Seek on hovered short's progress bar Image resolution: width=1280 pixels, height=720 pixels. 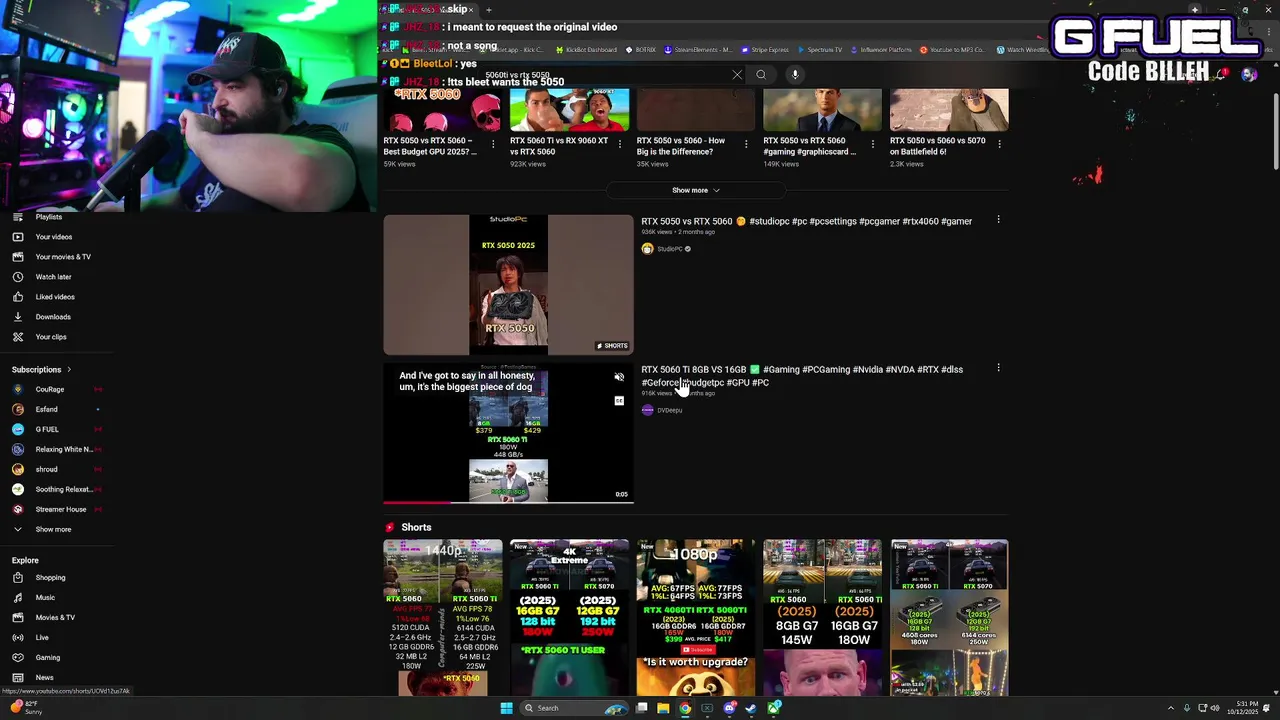pos(508,502)
